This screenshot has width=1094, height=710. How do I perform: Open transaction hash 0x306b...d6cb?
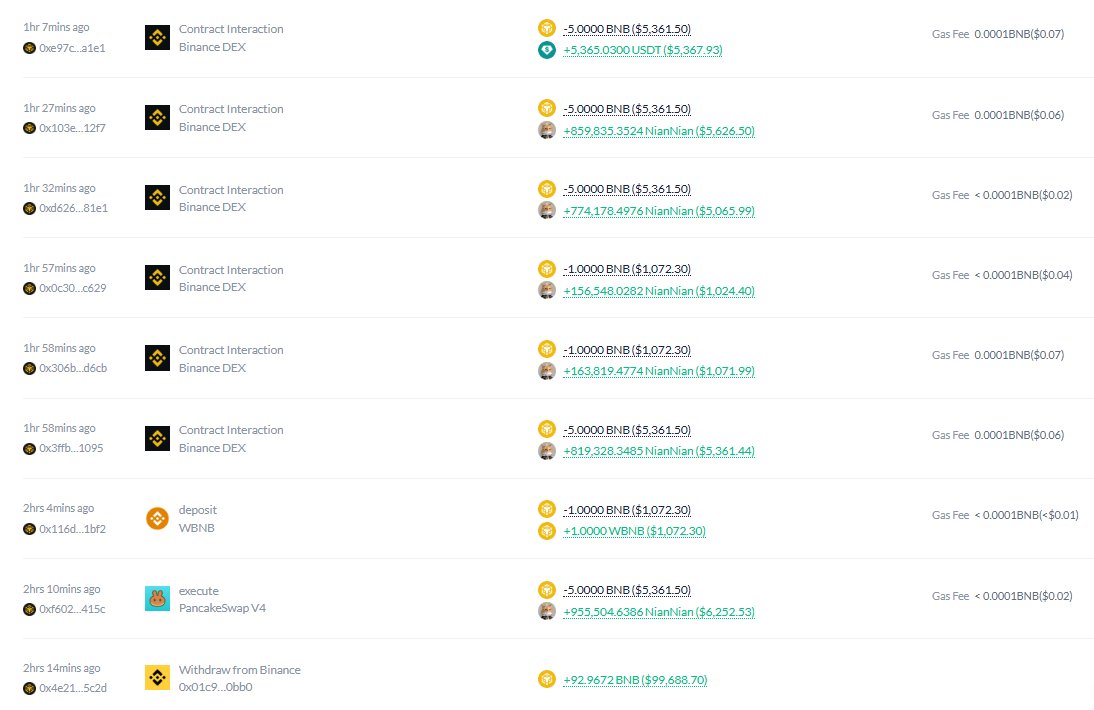point(73,368)
